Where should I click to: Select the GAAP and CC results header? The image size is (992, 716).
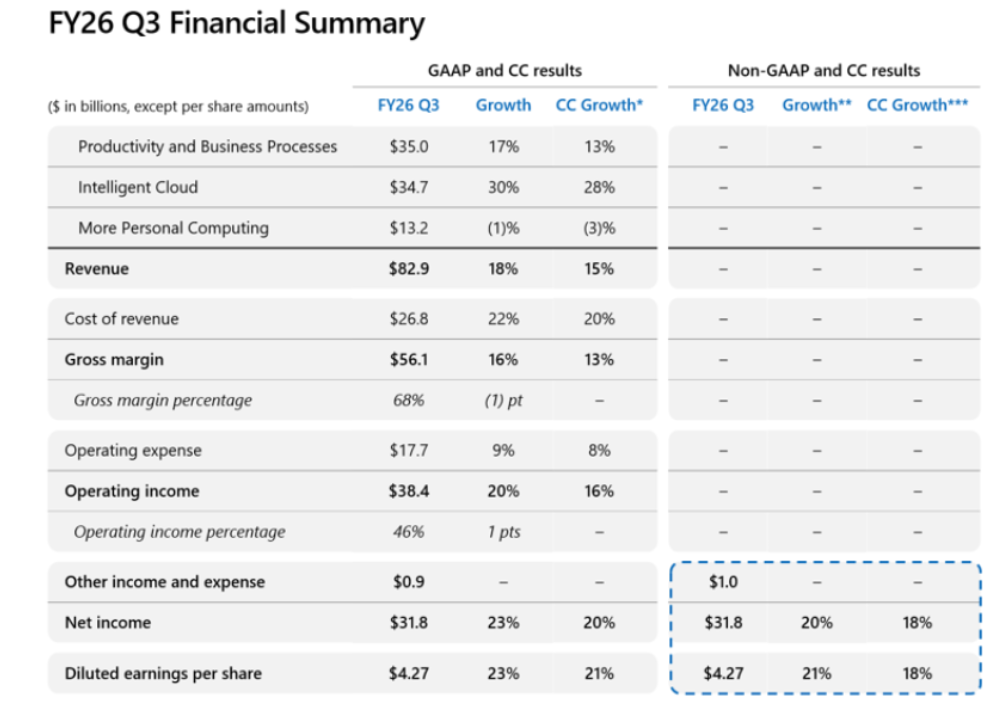coord(505,70)
